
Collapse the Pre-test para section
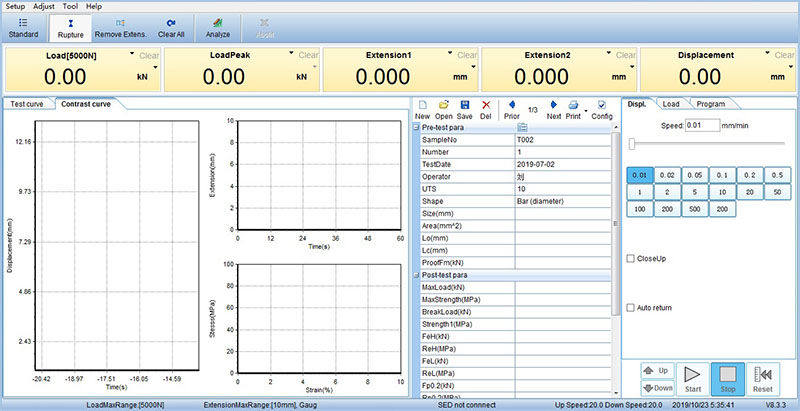pos(417,128)
